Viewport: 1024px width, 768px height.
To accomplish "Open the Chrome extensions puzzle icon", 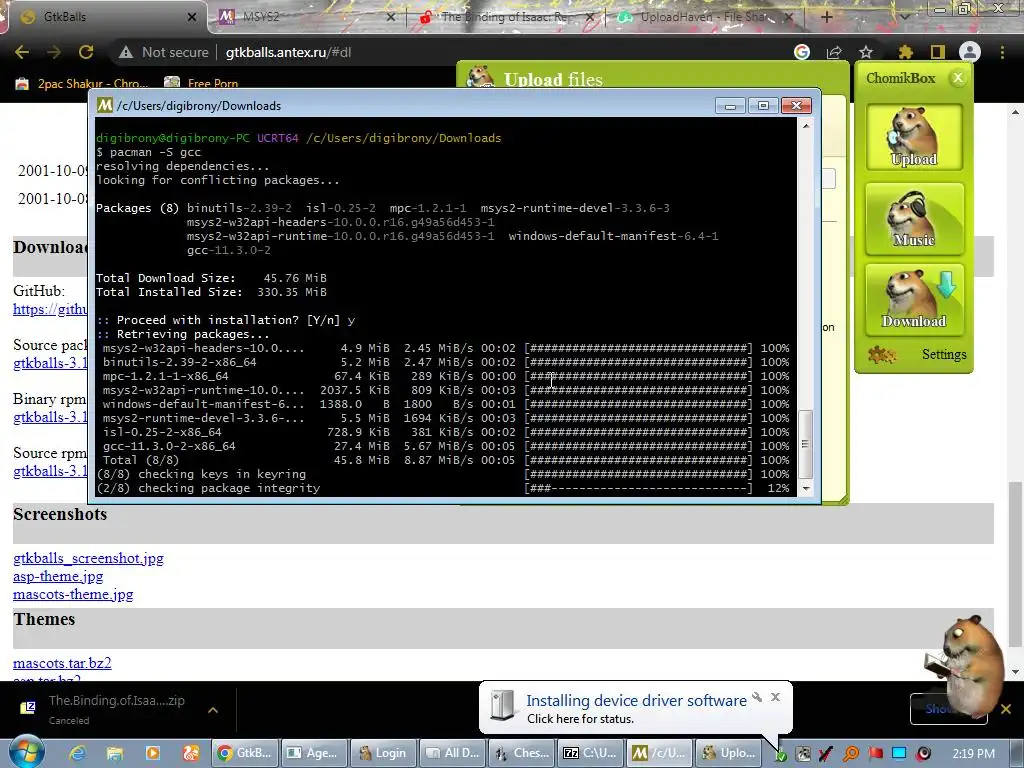I will (906, 52).
